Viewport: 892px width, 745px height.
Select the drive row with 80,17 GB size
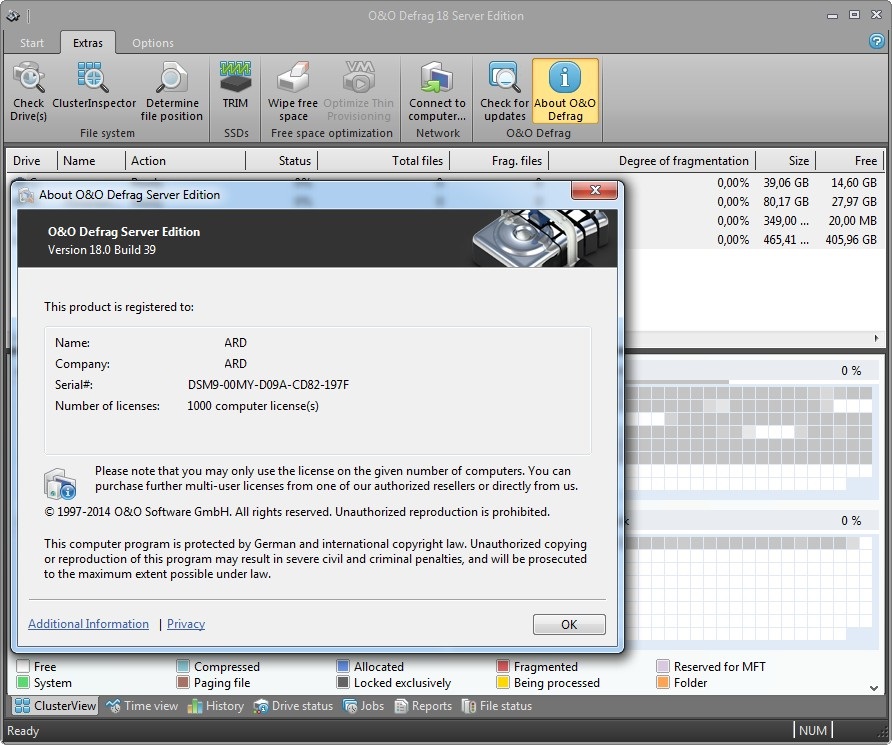tap(754, 201)
